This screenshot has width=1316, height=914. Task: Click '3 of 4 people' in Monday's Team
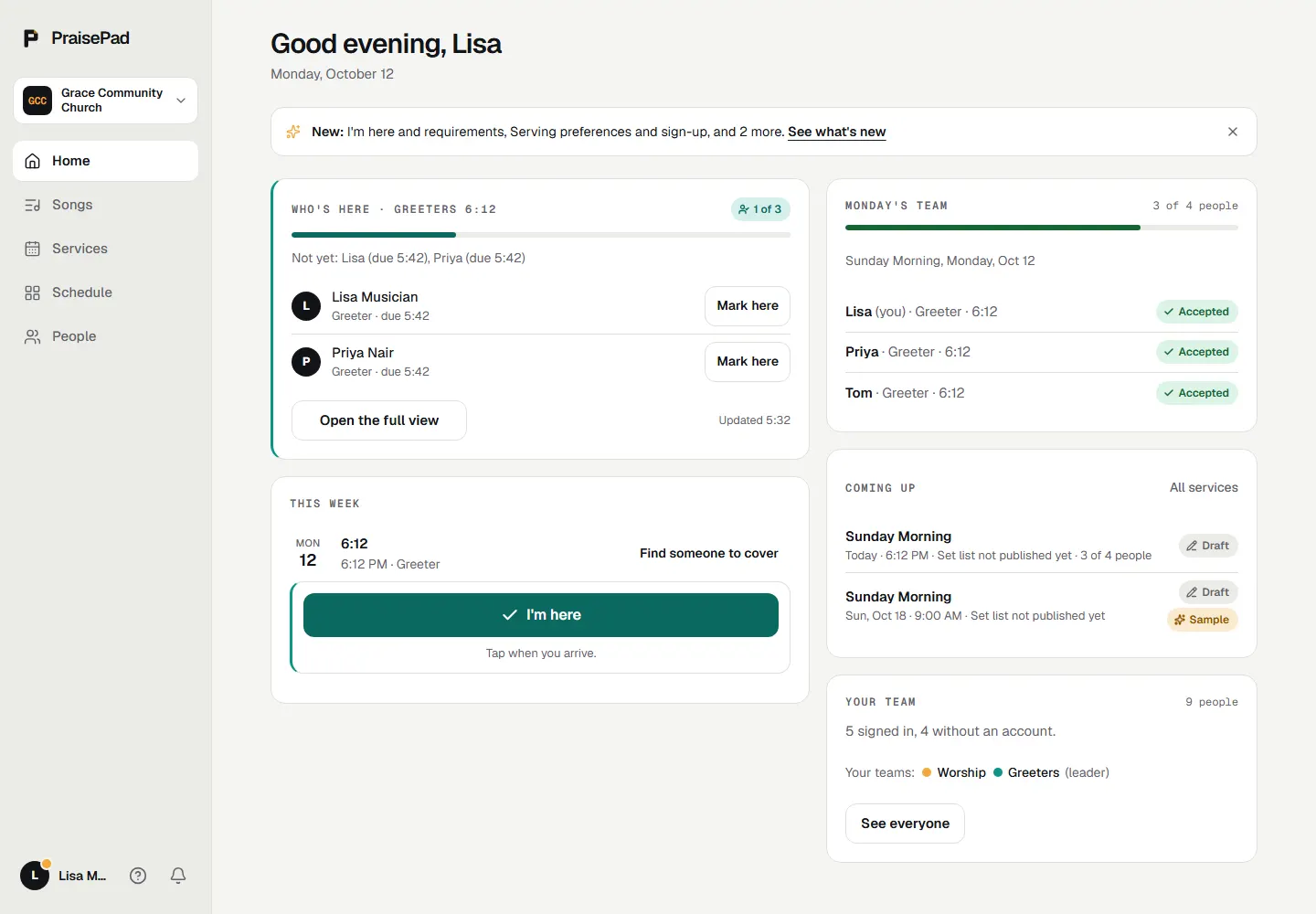click(1195, 206)
